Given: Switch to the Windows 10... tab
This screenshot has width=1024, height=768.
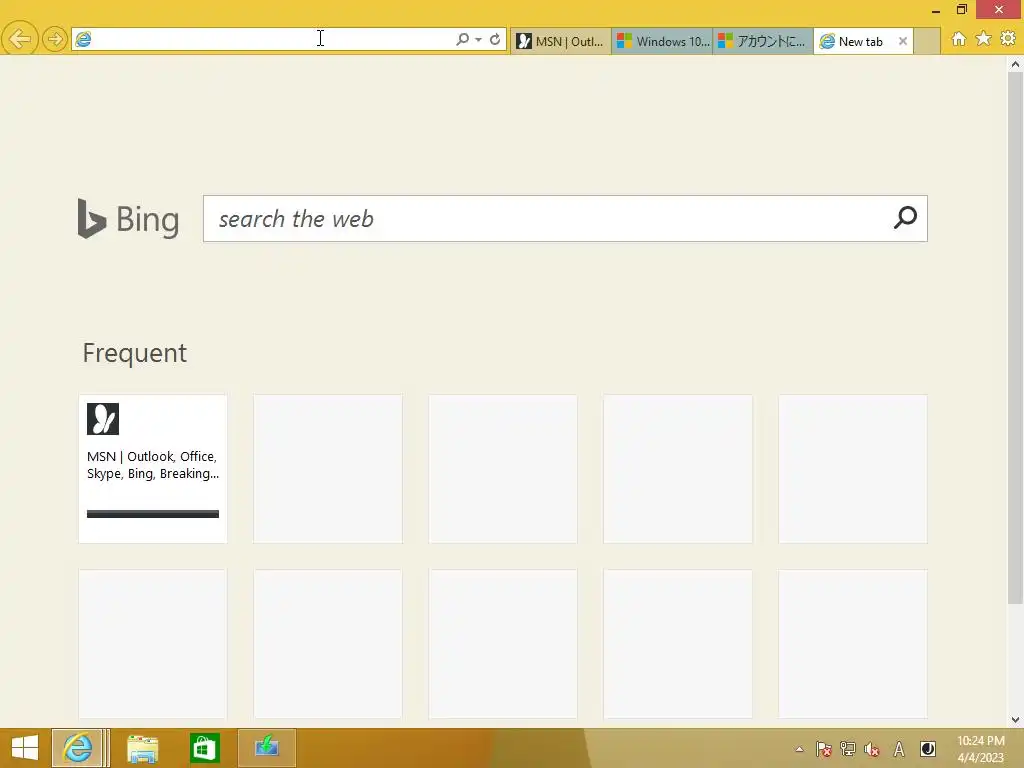Looking at the screenshot, I should coord(662,41).
